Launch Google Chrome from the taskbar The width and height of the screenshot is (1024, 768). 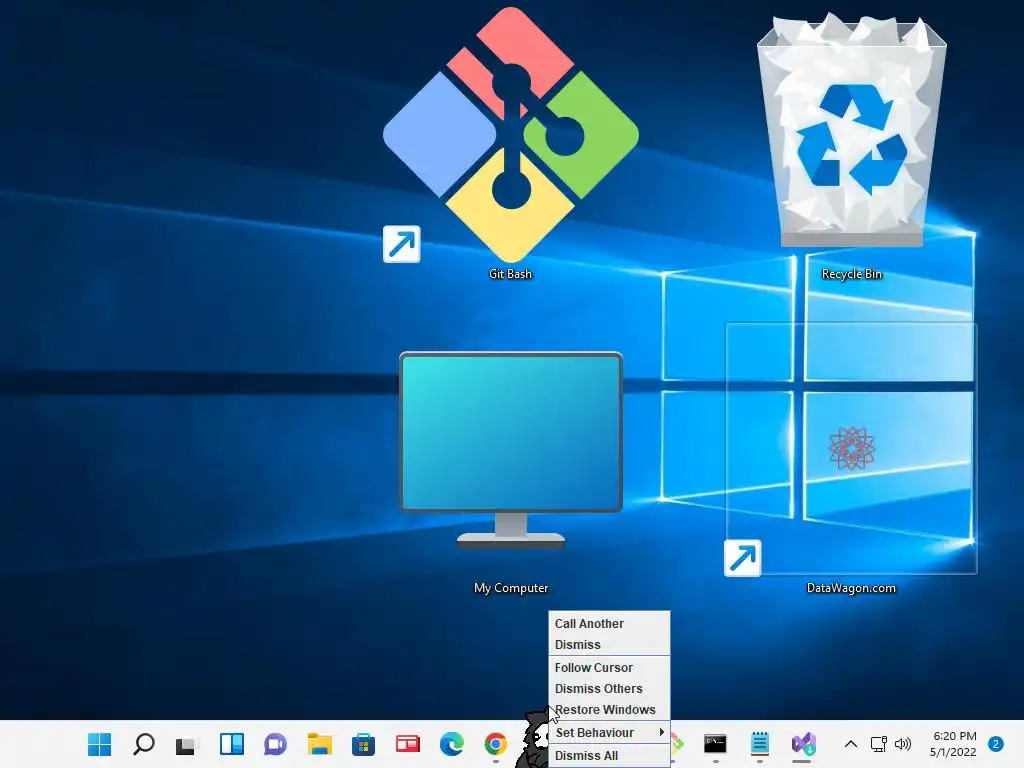tap(496, 744)
